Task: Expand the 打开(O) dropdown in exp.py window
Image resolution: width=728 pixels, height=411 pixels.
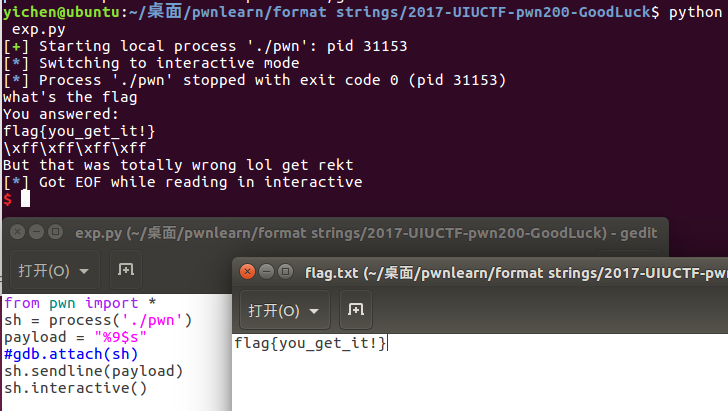Action: coord(56,270)
